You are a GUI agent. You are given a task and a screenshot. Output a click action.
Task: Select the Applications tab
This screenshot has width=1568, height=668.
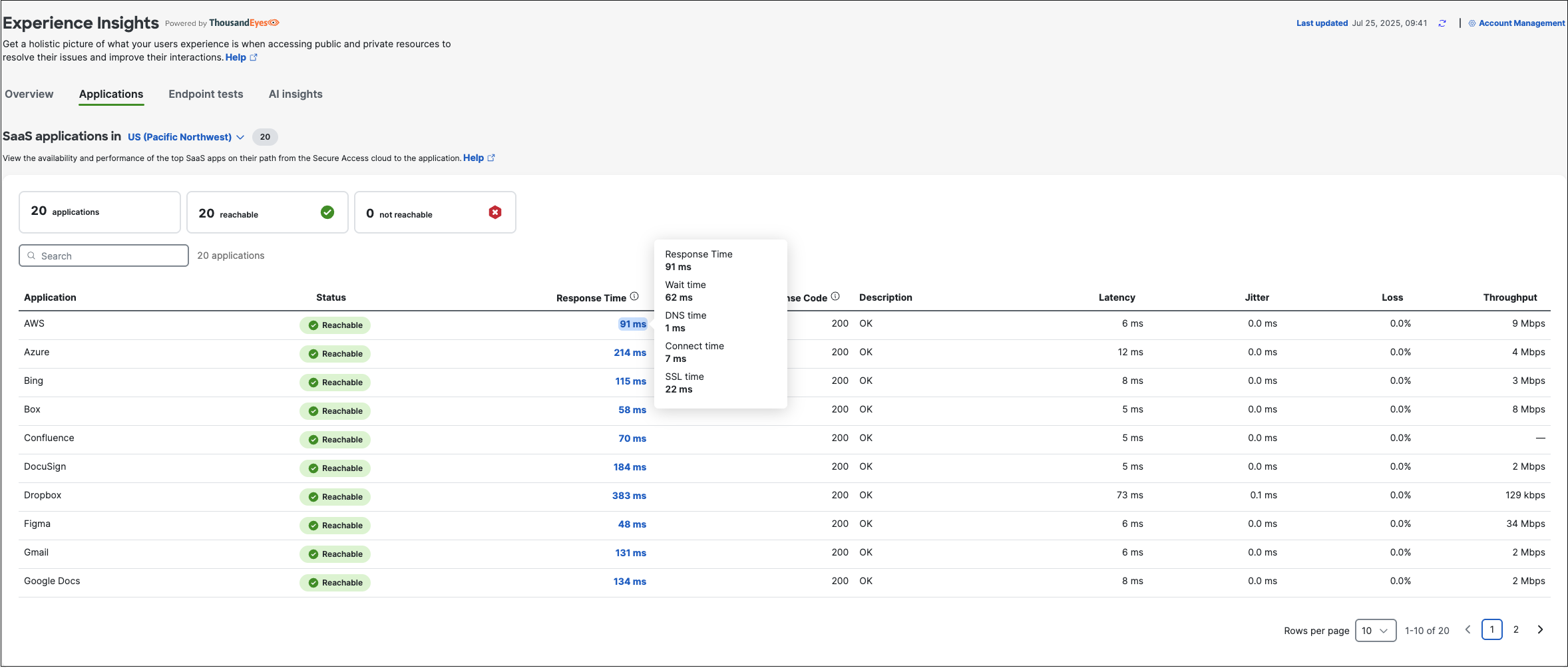[111, 94]
